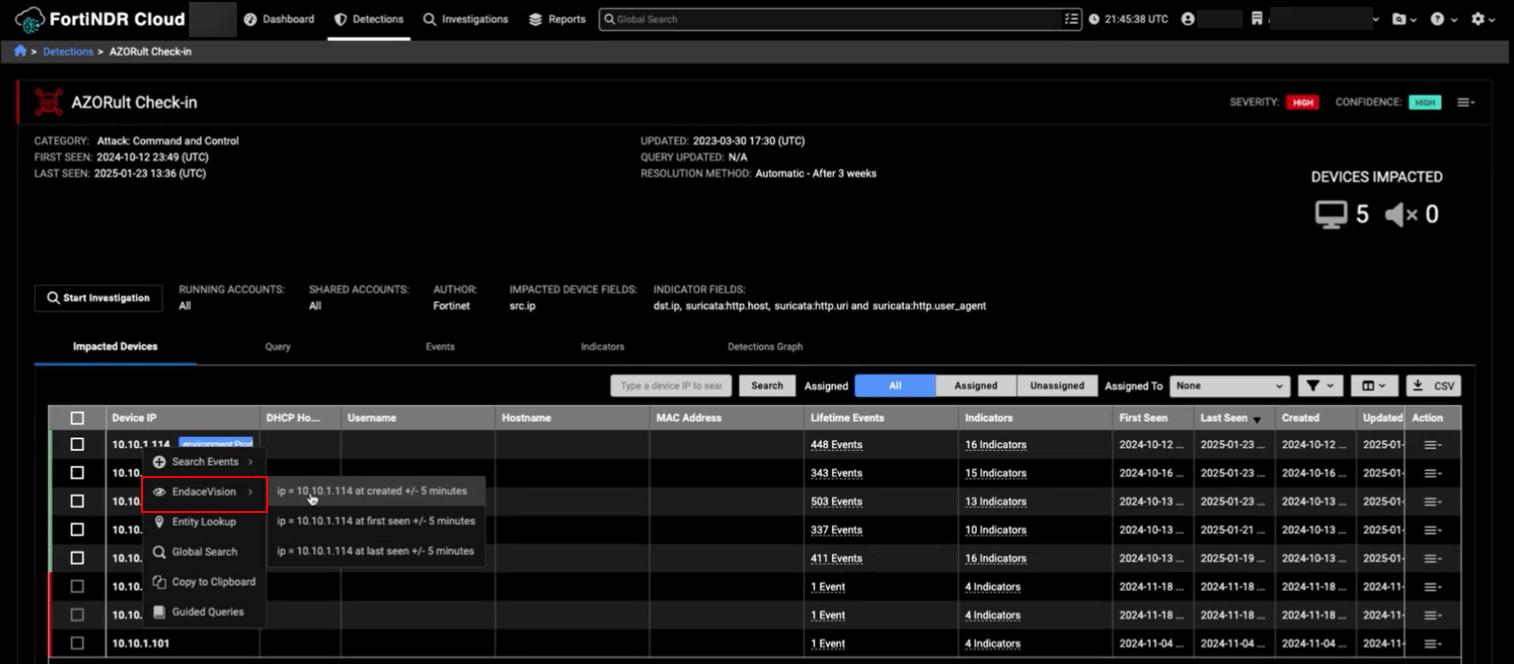This screenshot has width=1514, height=664.
Task: Select Entity Lookup in context menu
Action: 204,522
